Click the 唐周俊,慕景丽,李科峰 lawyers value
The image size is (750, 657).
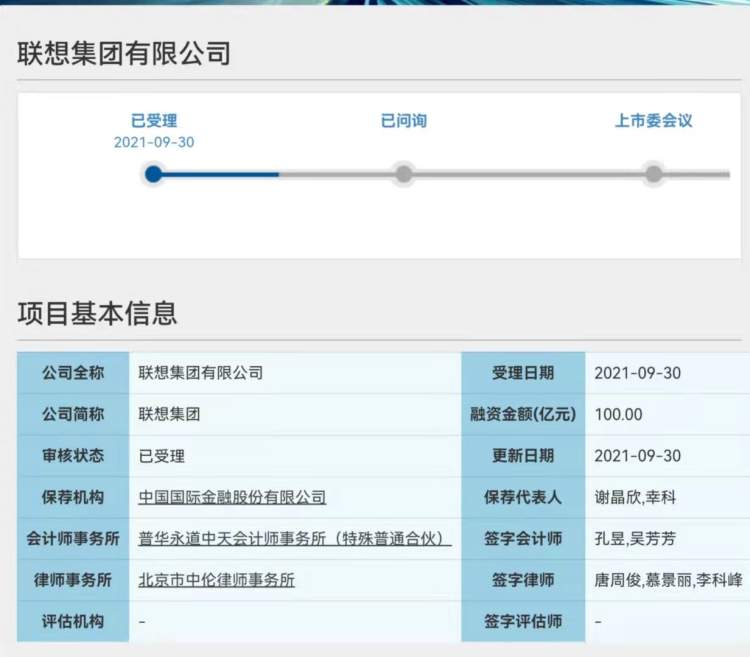coord(668,580)
